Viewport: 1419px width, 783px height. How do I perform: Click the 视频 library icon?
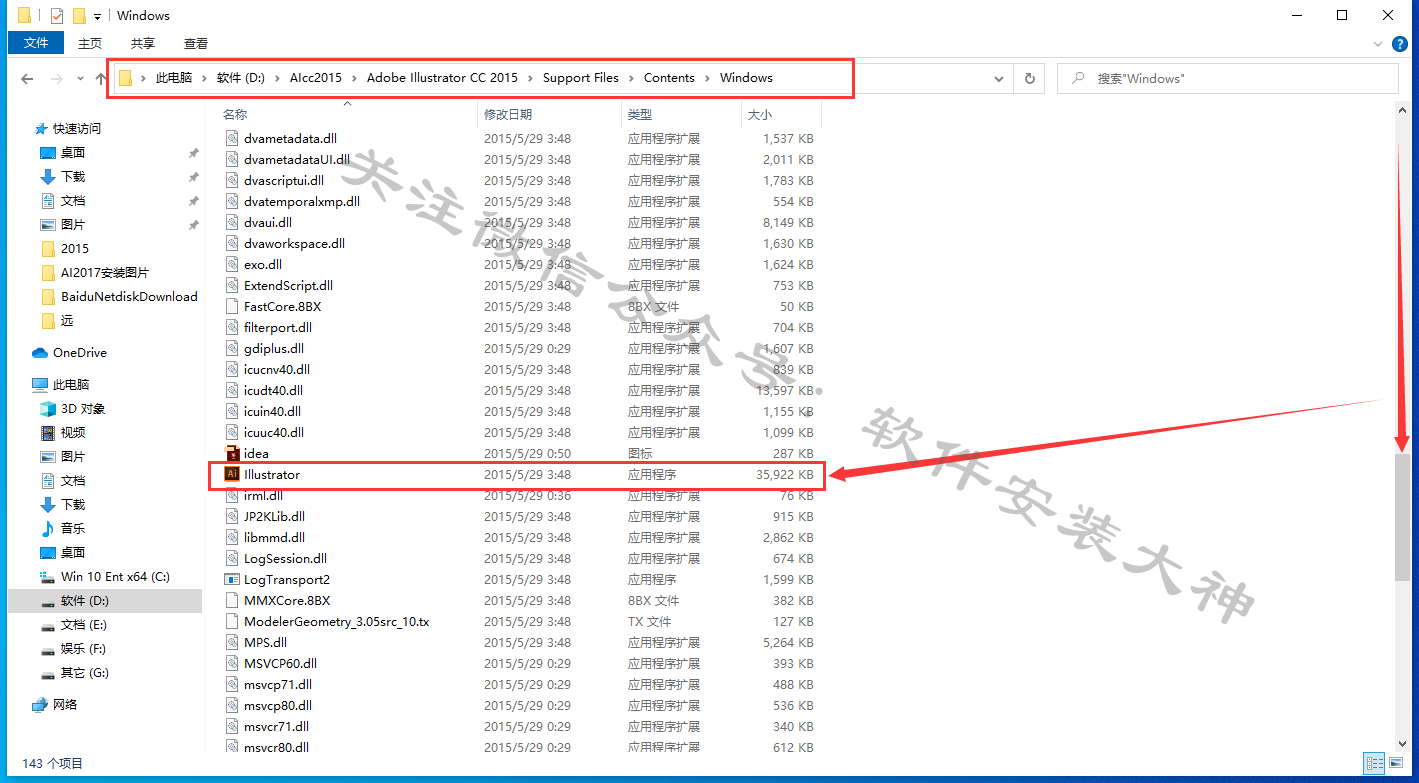click(47, 433)
